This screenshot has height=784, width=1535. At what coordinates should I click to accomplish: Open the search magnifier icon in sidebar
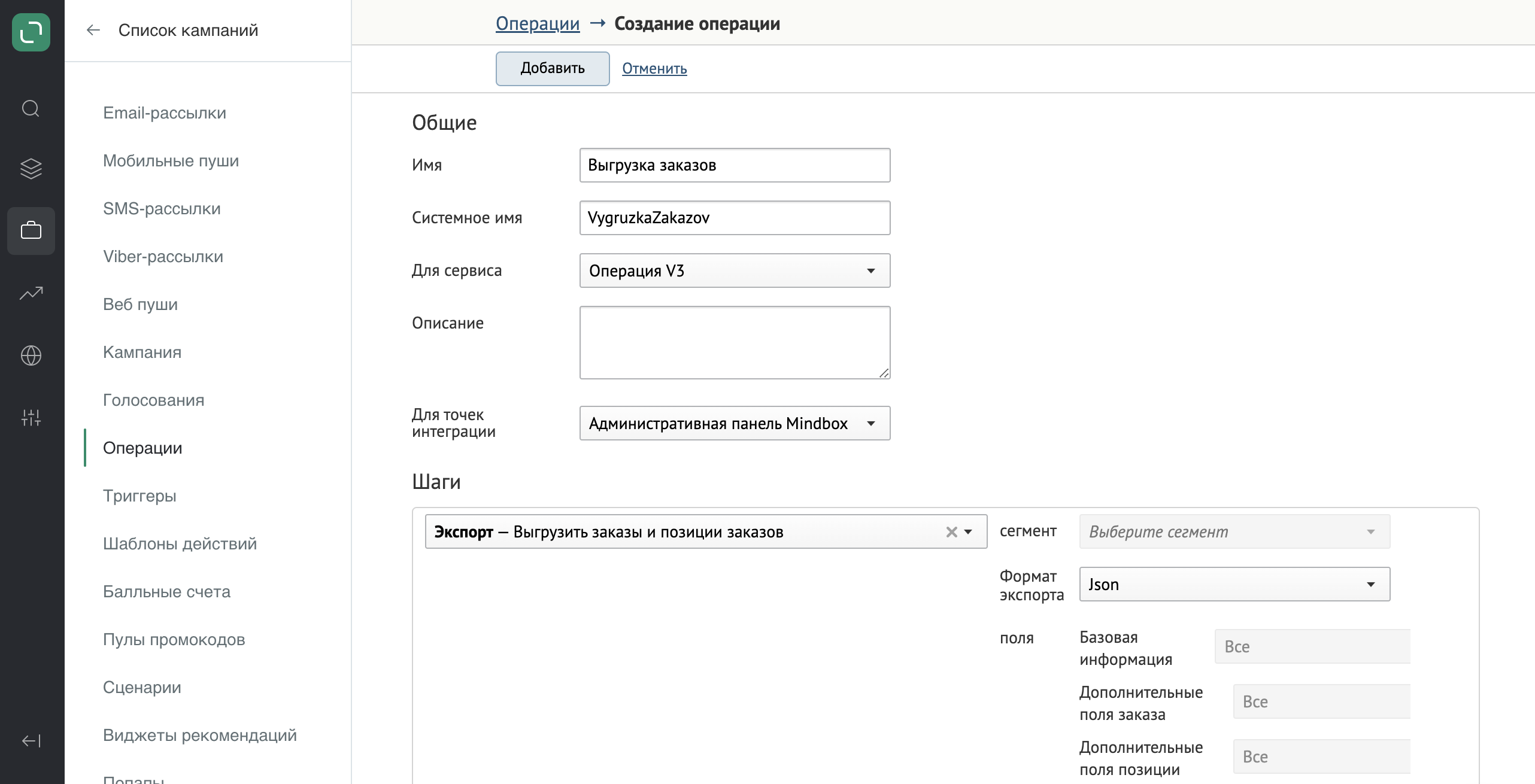pyautogui.click(x=31, y=108)
